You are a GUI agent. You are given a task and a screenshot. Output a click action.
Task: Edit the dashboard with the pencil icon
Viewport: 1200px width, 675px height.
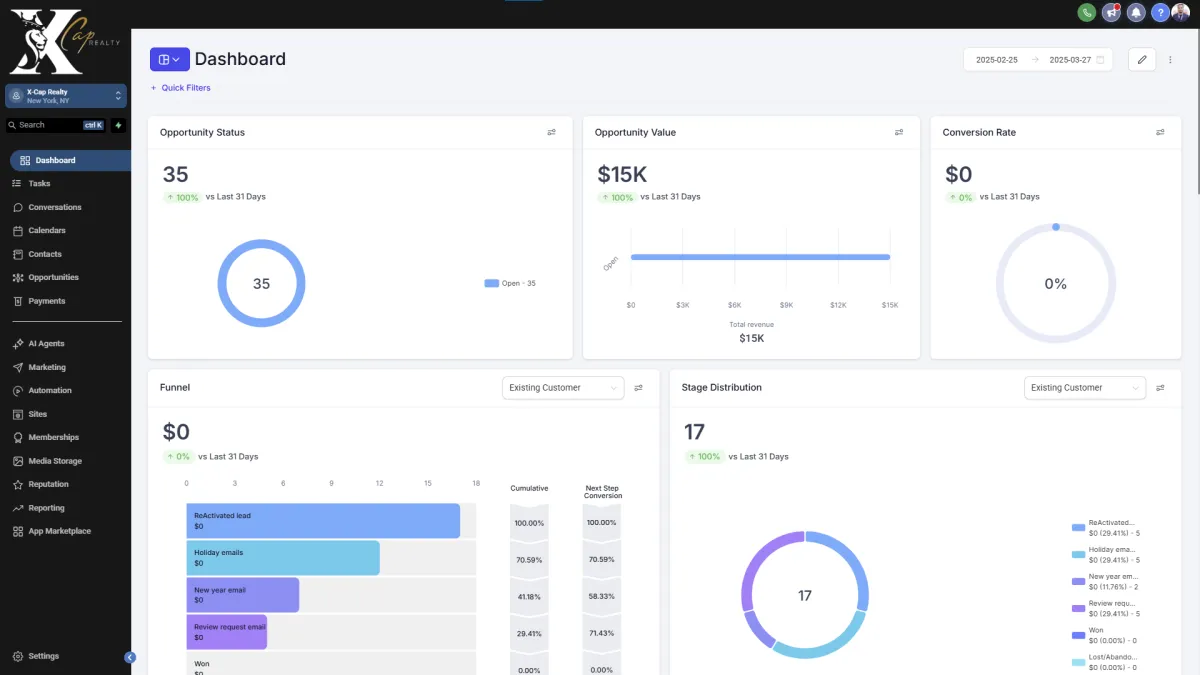(1142, 60)
